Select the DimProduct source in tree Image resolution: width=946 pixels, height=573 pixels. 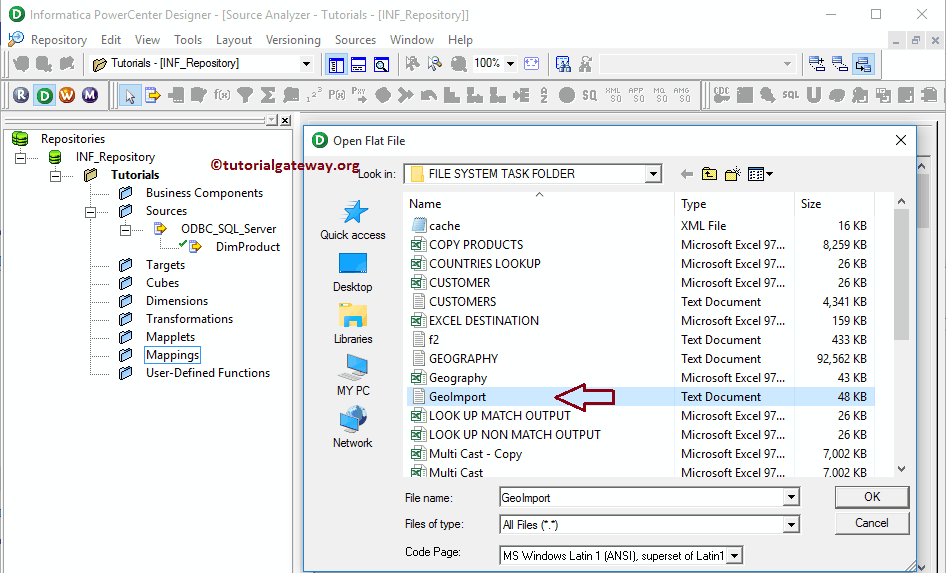point(248,247)
